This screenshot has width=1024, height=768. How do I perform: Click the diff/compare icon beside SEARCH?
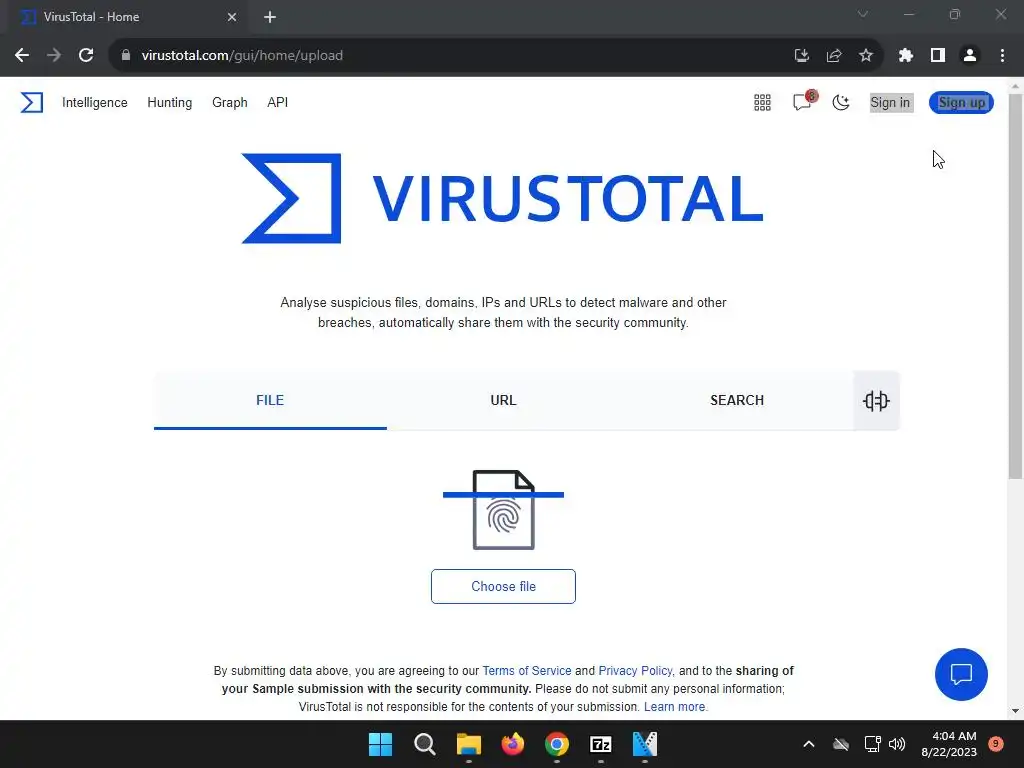click(x=876, y=400)
